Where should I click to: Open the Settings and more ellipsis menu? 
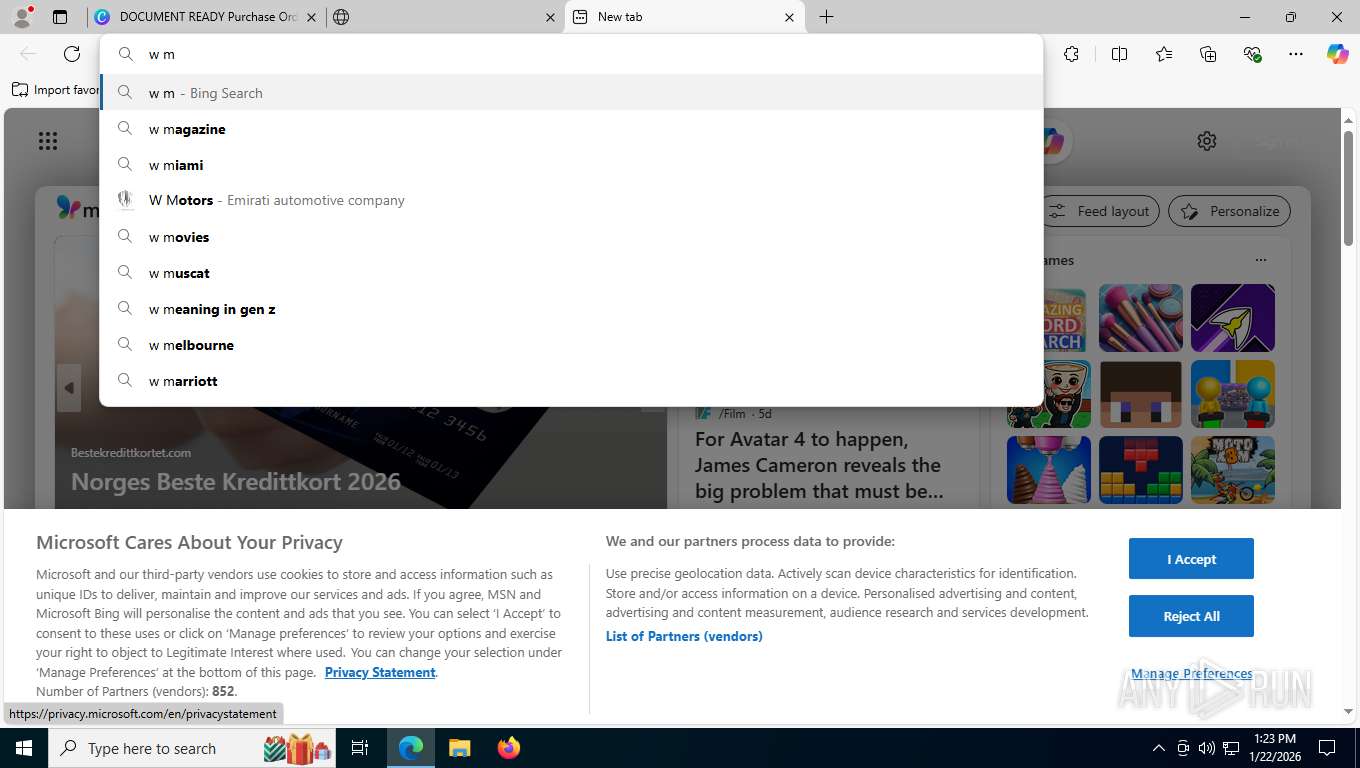tap(1296, 54)
